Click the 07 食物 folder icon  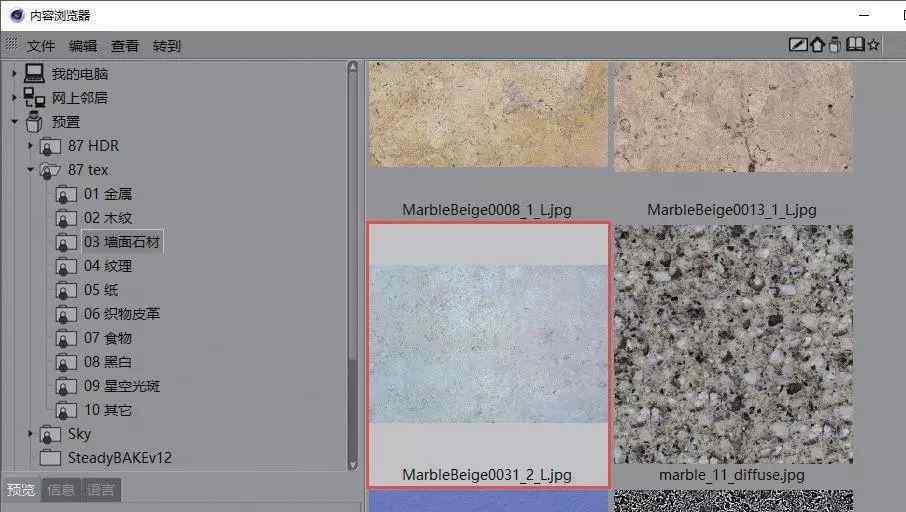click(66, 339)
